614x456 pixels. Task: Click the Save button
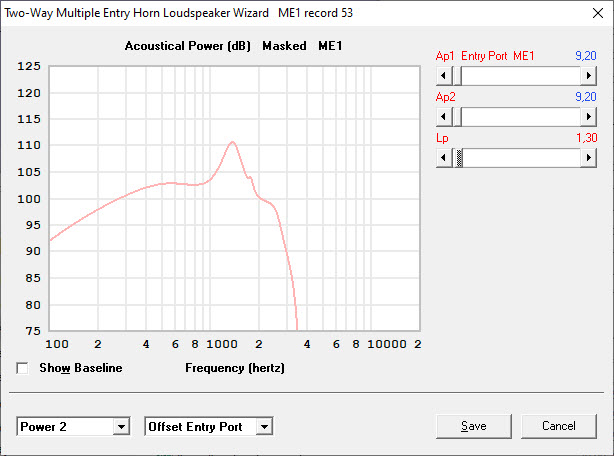(473, 426)
